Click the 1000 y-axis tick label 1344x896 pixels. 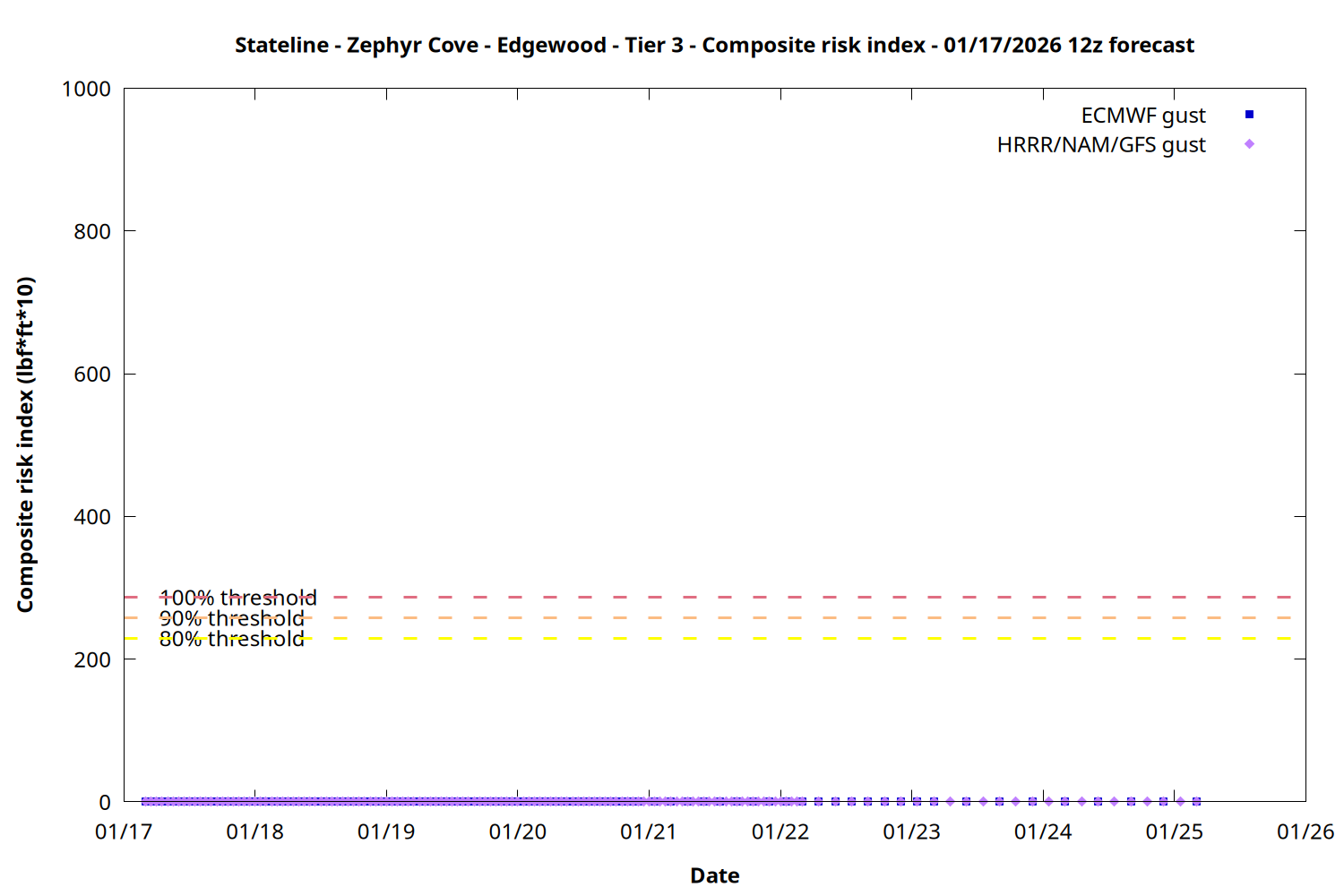(86, 89)
